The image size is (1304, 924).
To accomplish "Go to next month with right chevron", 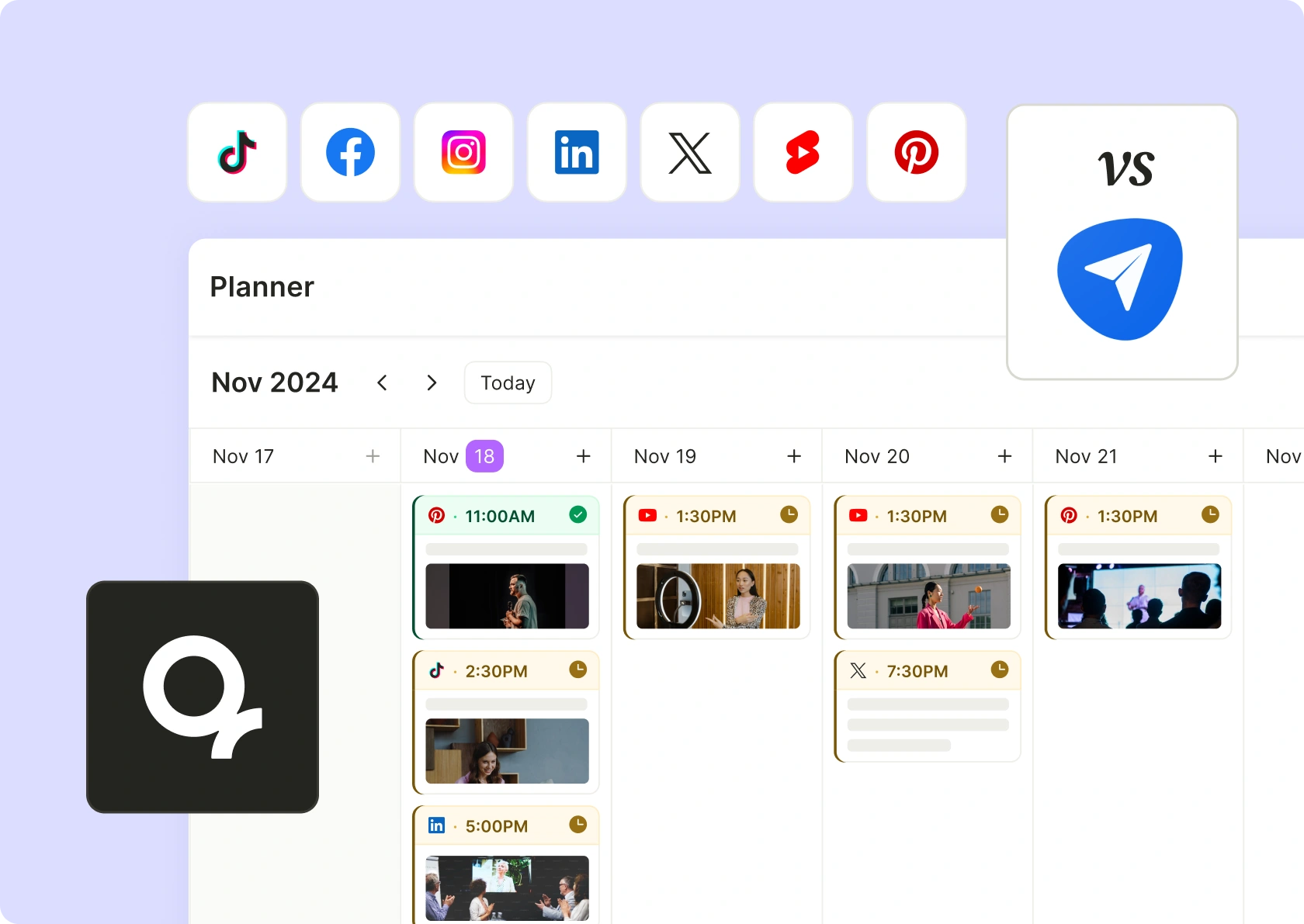I will [x=432, y=382].
